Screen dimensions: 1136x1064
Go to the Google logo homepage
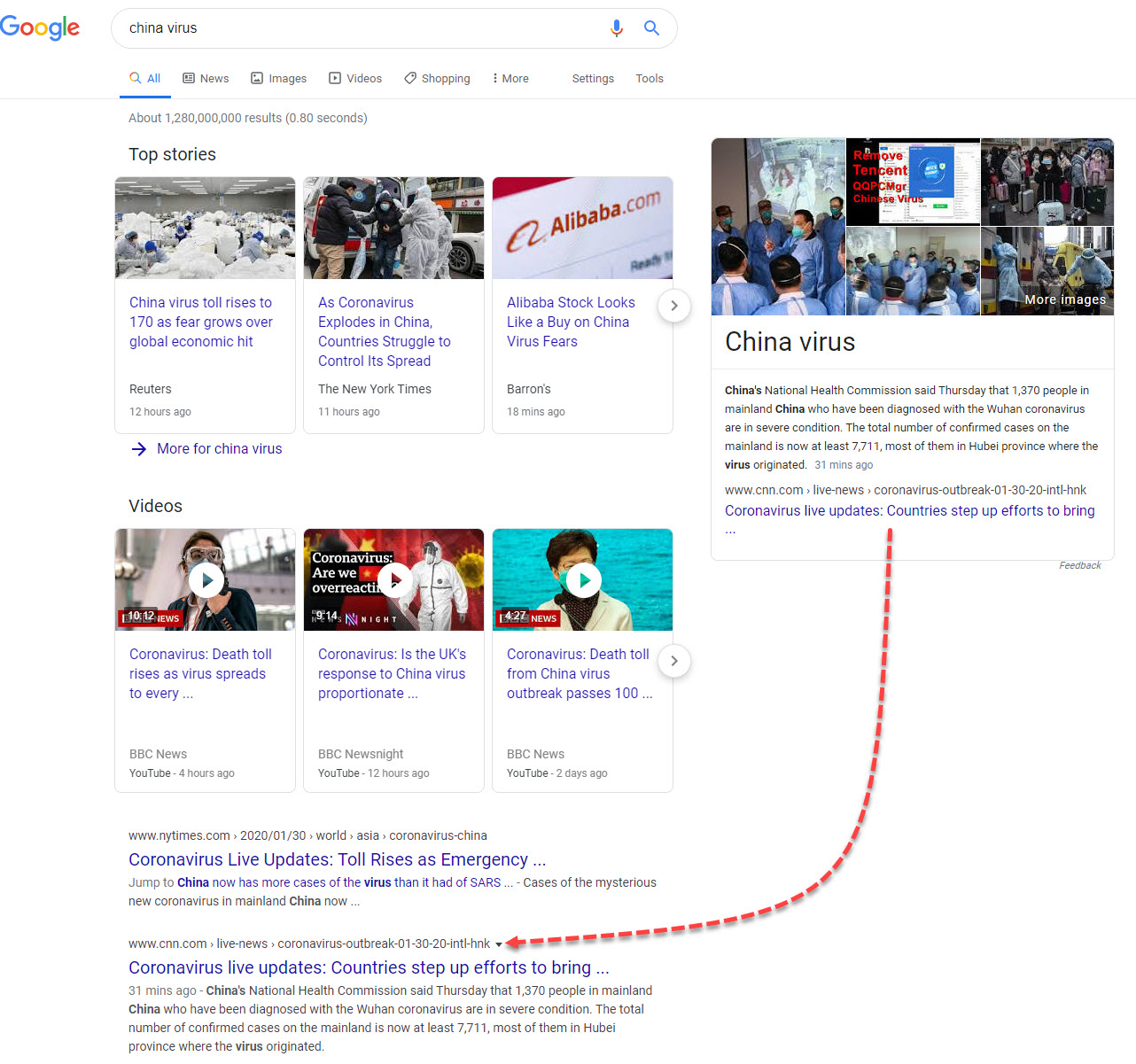40,27
